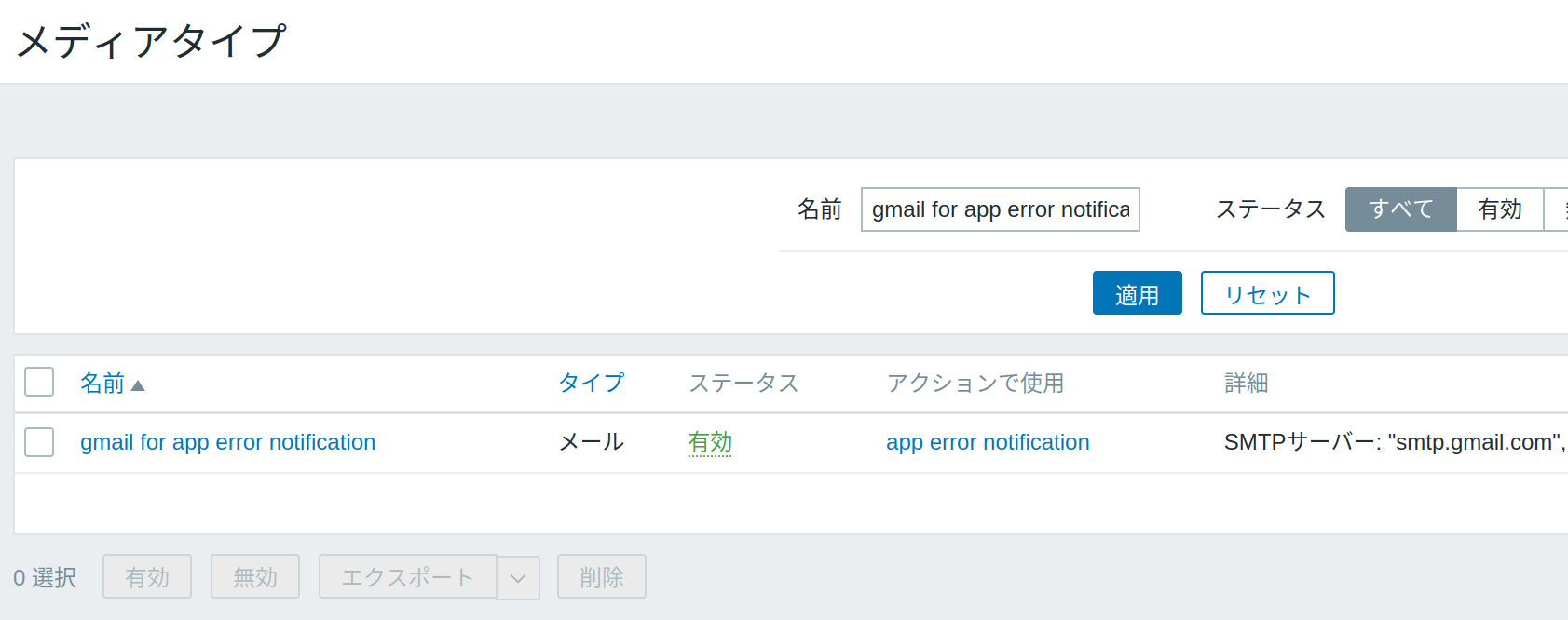This screenshot has width=1568, height=620.
Task: Click into the 名前 filter text field
Action: pyautogui.click(x=1000, y=209)
